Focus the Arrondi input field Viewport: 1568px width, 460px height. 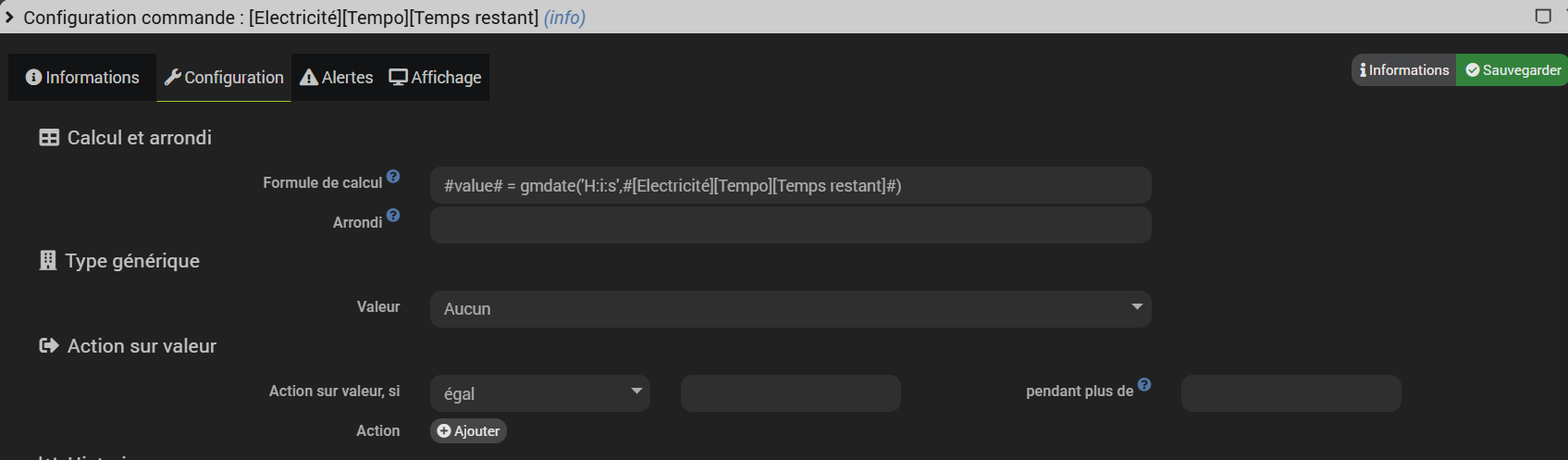tap(790, 225)
